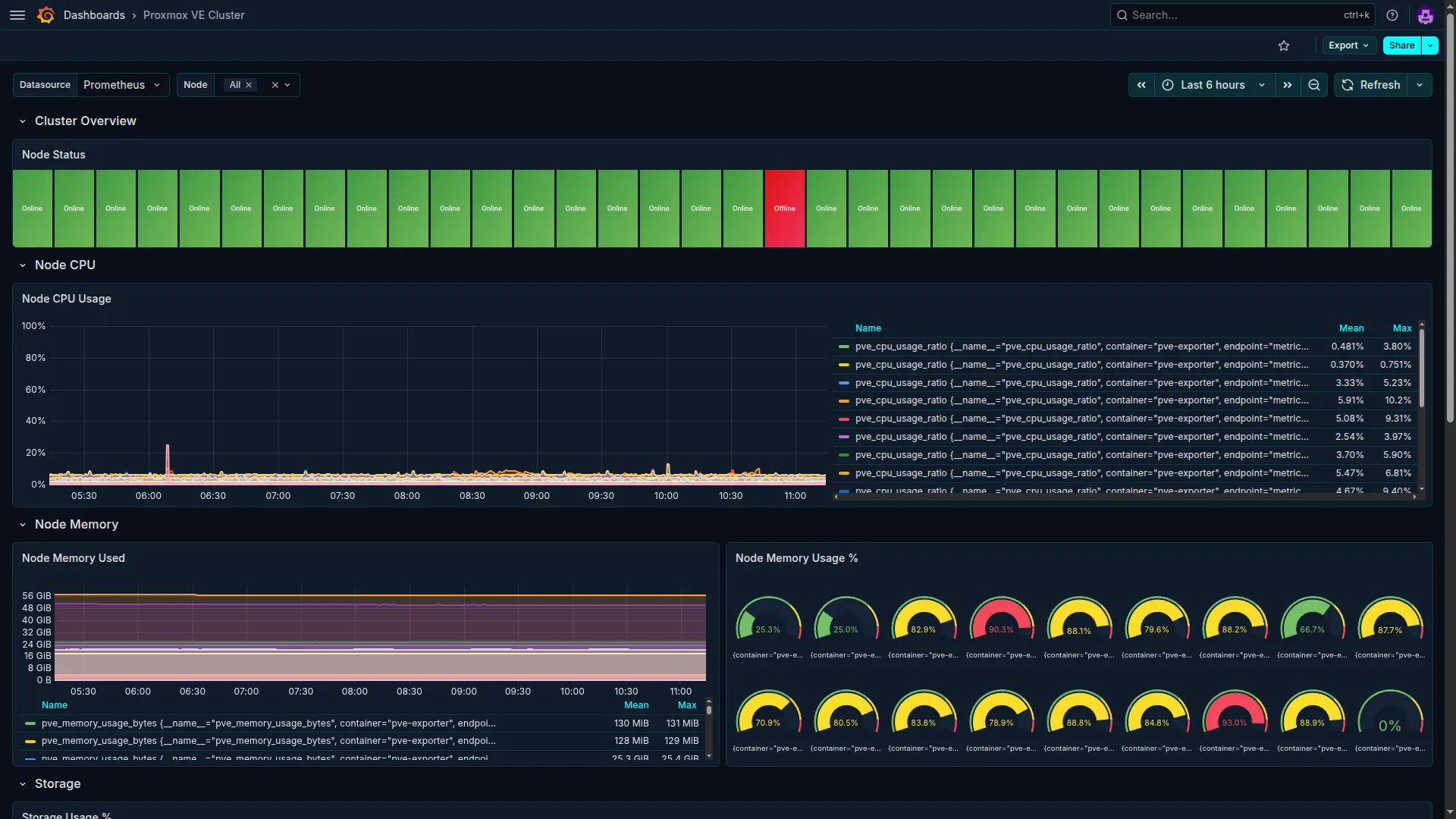1456x819 pixels.
Task: Toggle CPU series with 3.70% mean
Action: click(1082, 455)
